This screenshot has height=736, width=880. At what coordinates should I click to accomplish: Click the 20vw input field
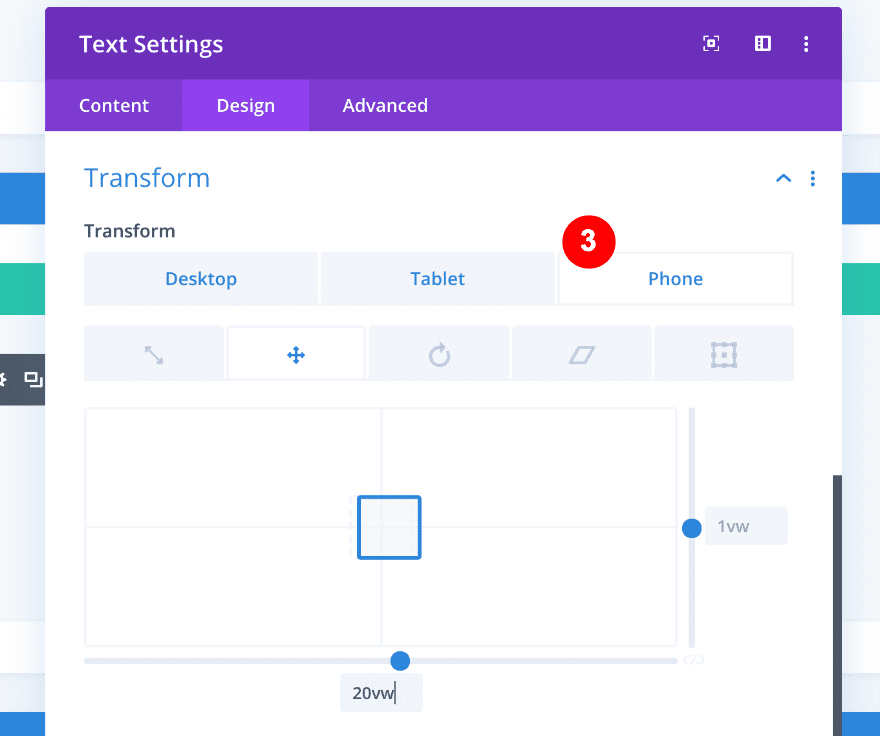[x=381, y=691]
